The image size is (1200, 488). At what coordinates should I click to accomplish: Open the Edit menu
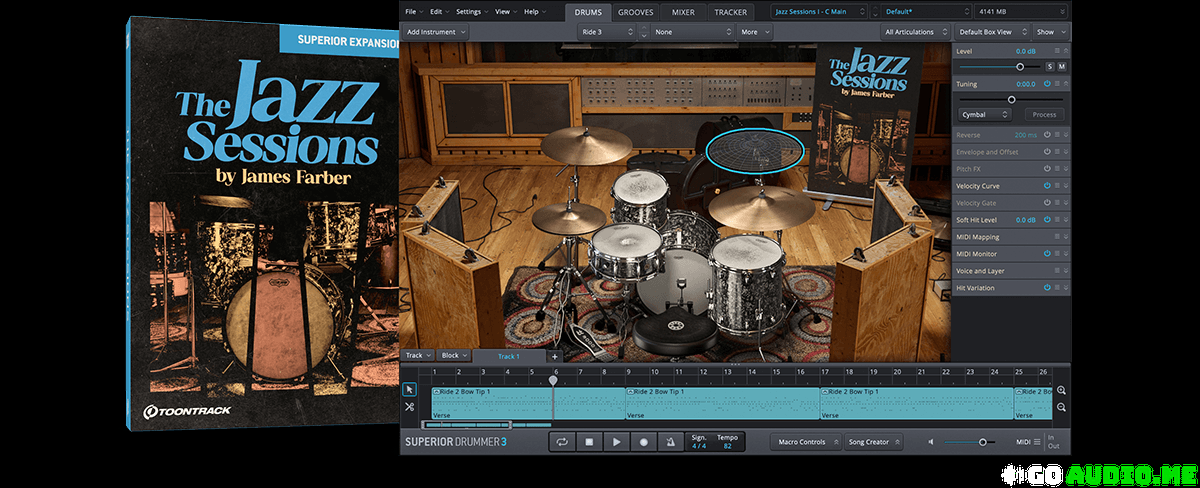[438, 11]
